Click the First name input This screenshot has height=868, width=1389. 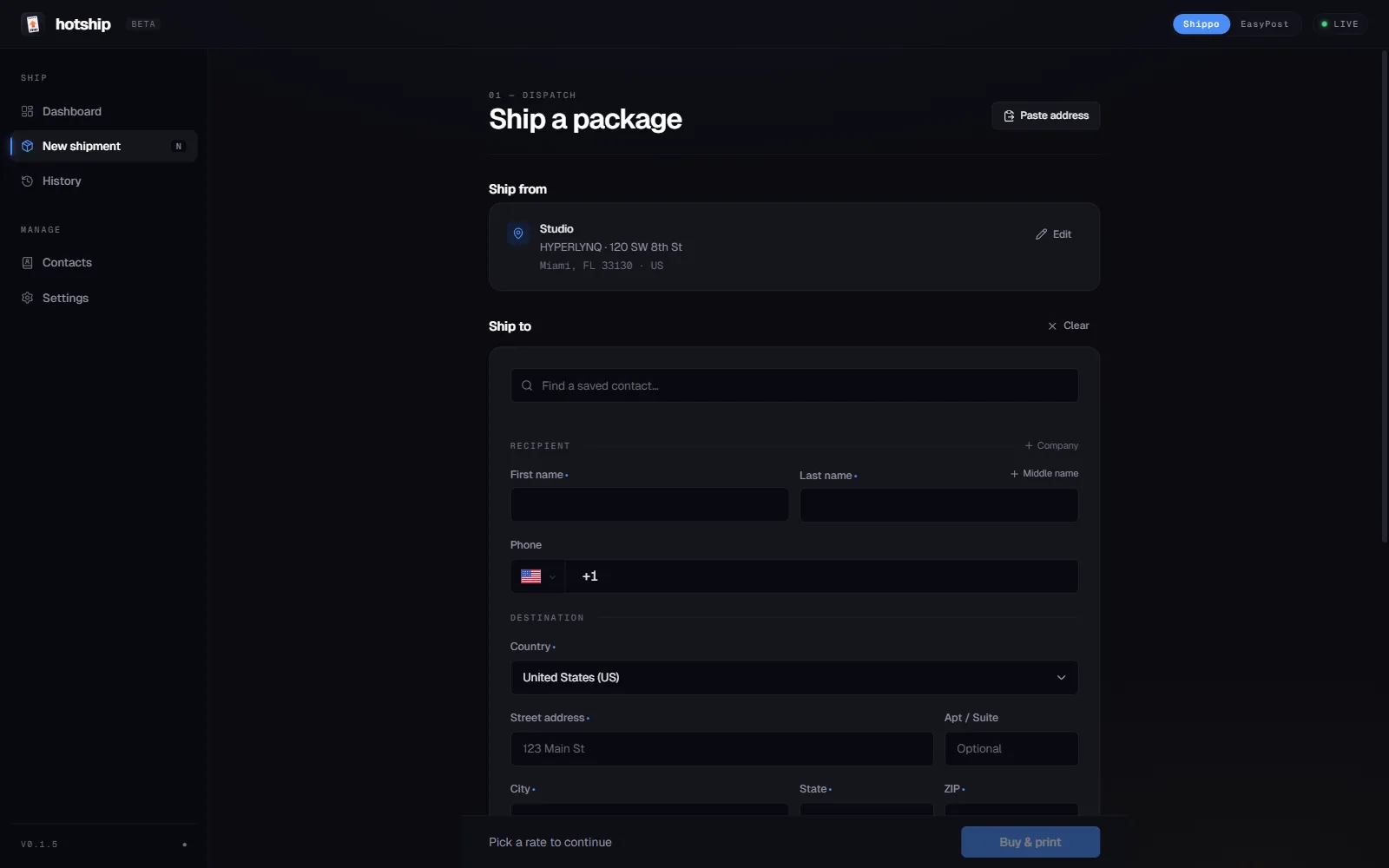pyautogui.click(x=649, y=504)
